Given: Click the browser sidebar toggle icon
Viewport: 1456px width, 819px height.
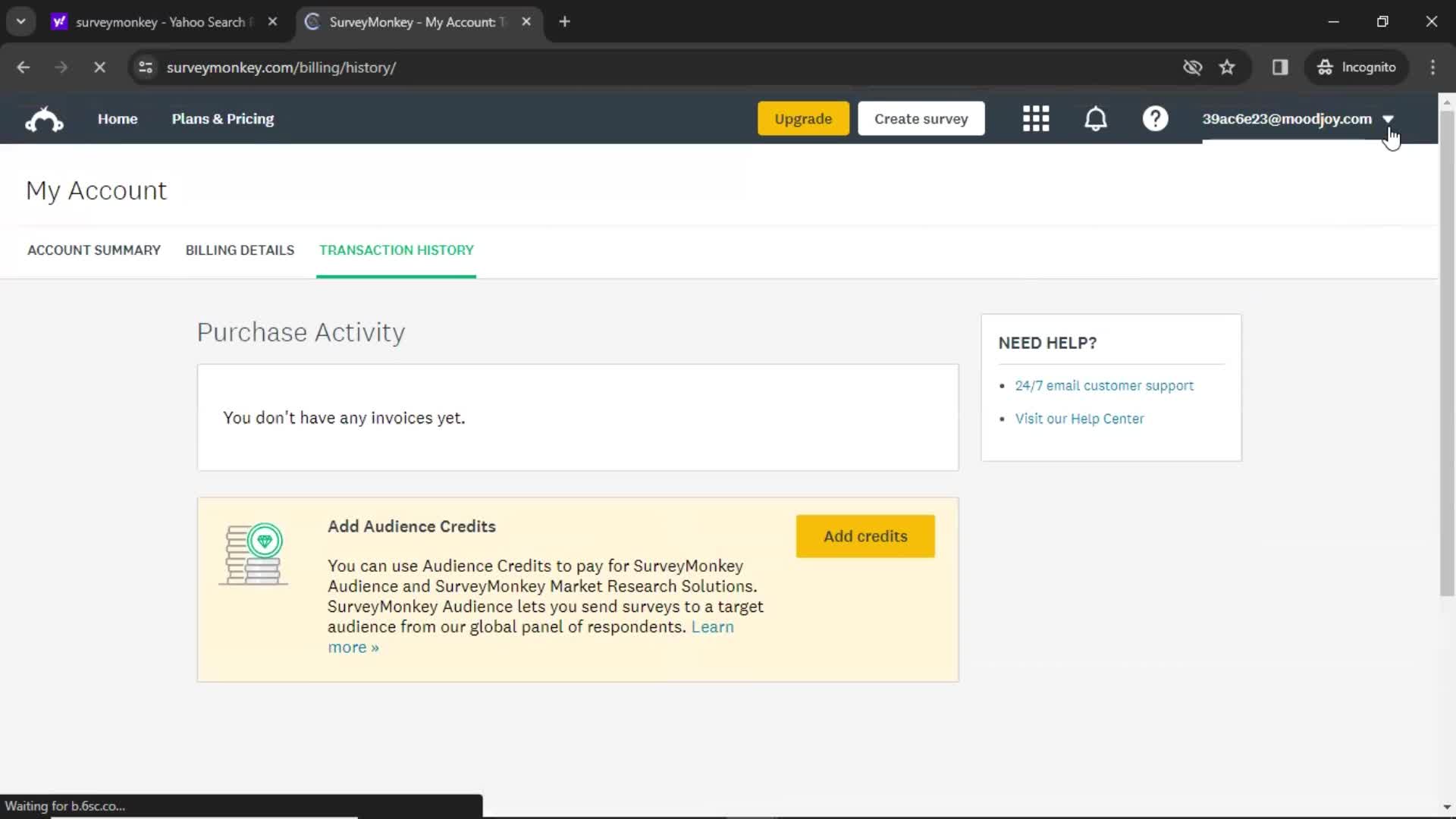Looking at the screenshot, I should [x=1280, y=67].
